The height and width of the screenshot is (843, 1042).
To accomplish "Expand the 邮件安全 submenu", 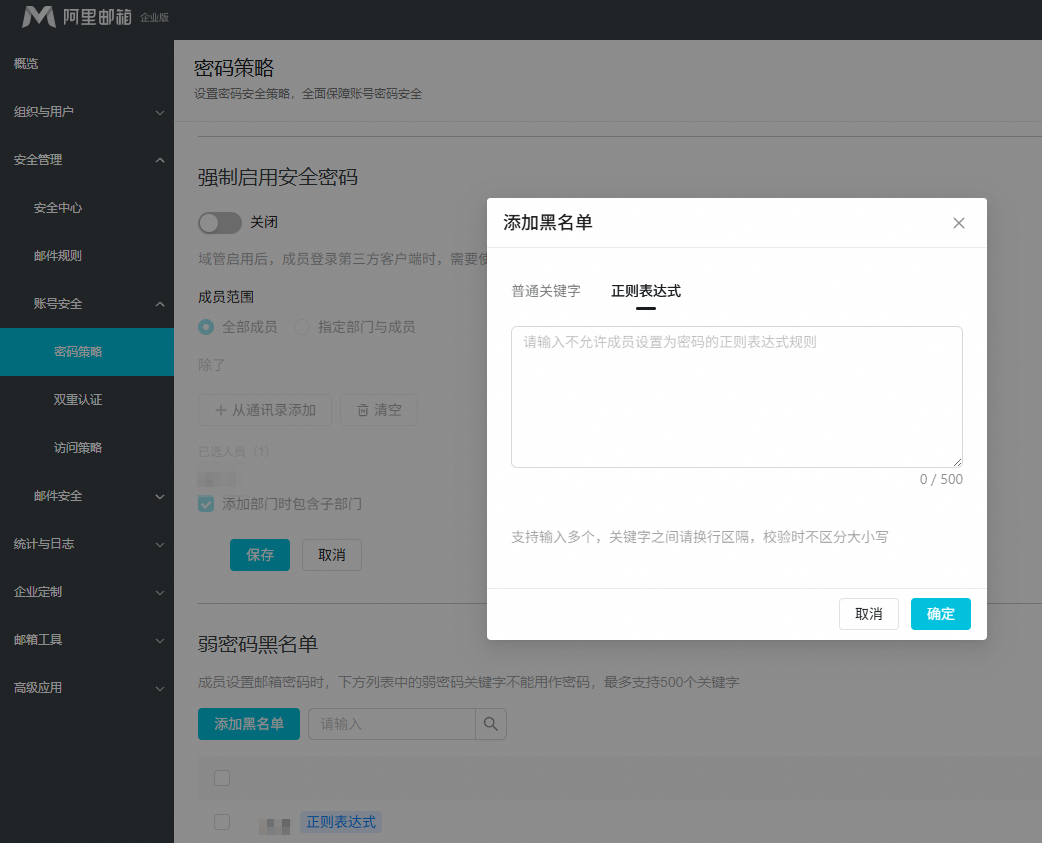I will coord(87,496).
